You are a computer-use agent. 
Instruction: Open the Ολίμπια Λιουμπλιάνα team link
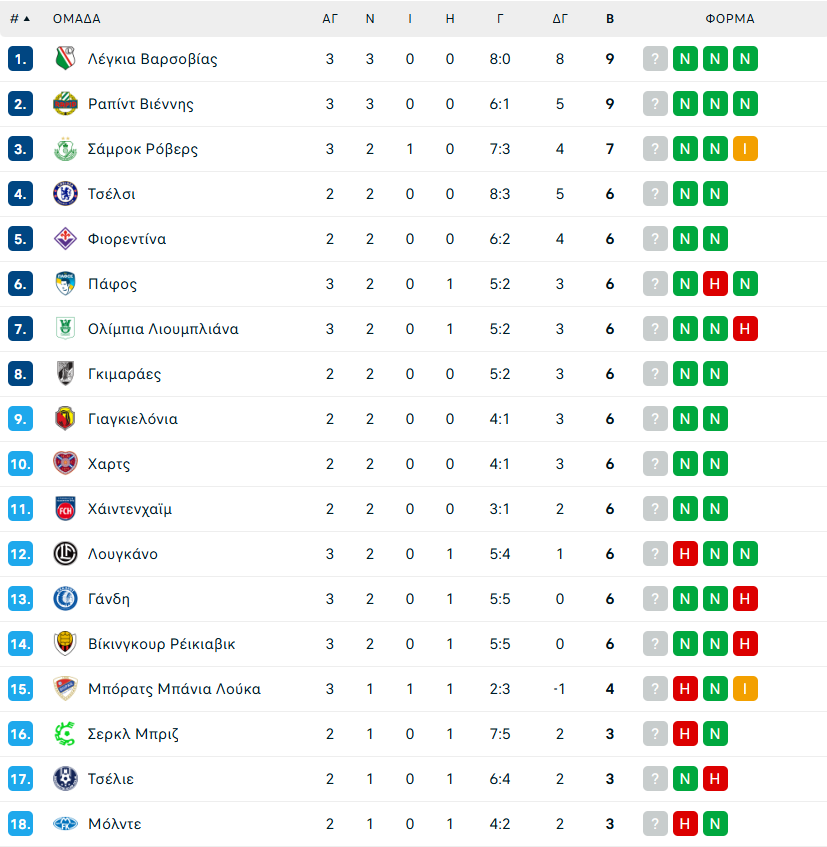(163, 329)
